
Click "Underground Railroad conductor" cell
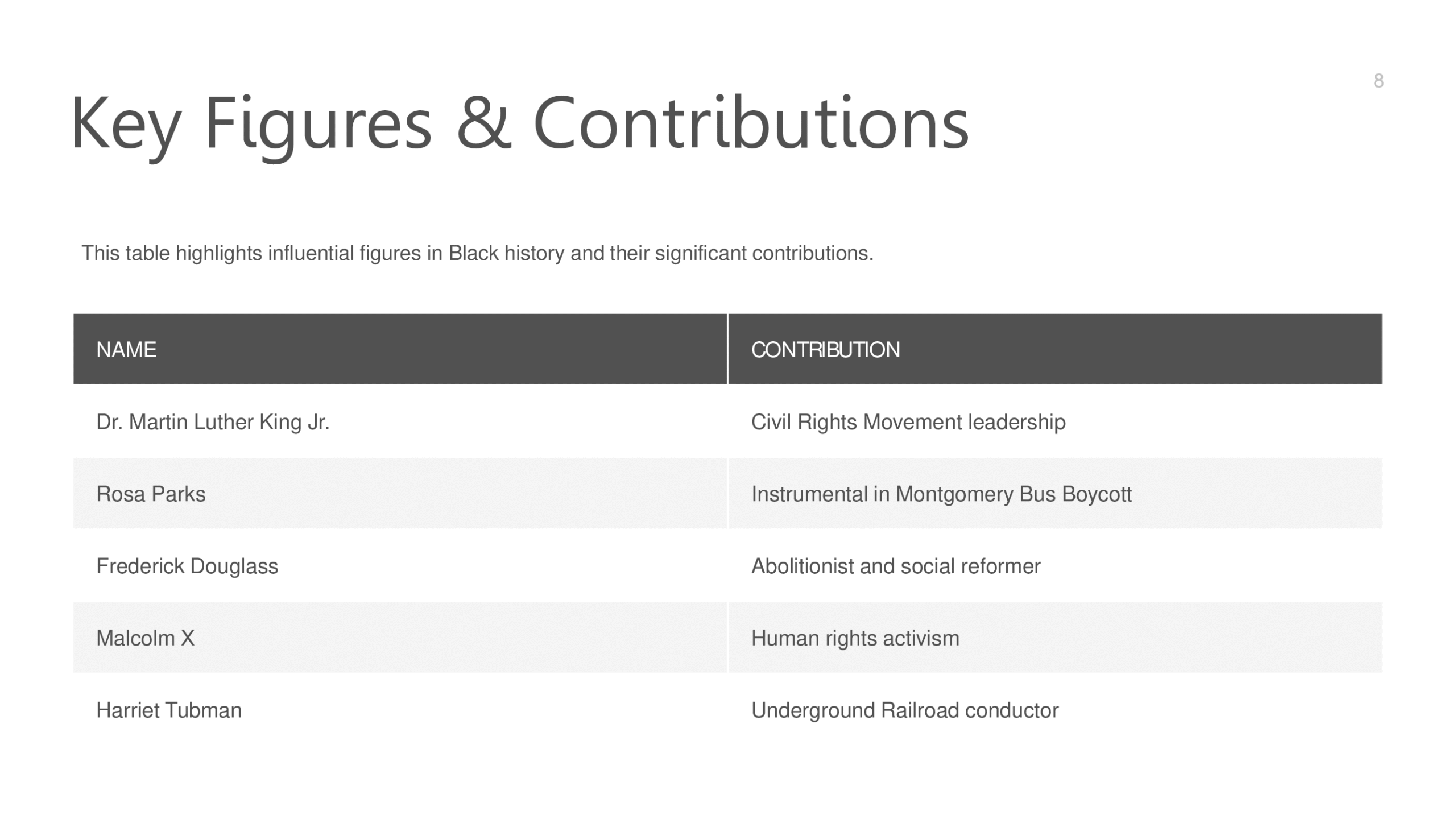click(905, 710)
